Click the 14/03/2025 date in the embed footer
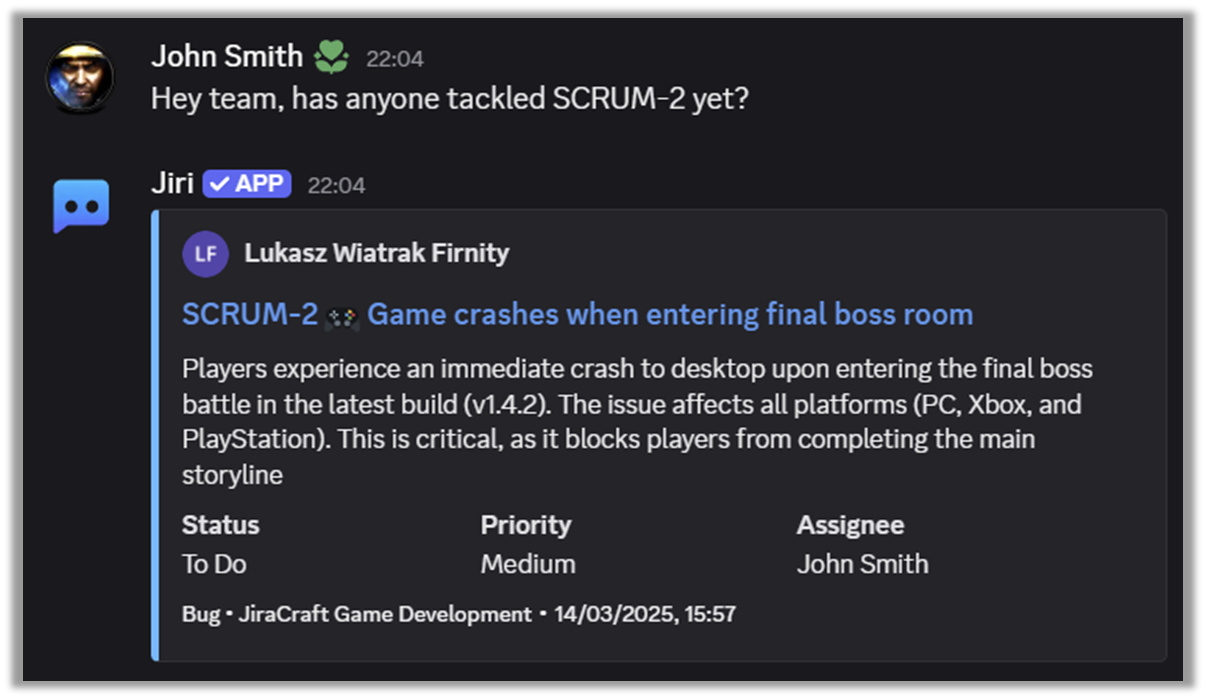This screenshot has width=1206, height=699. pos(645,614)
